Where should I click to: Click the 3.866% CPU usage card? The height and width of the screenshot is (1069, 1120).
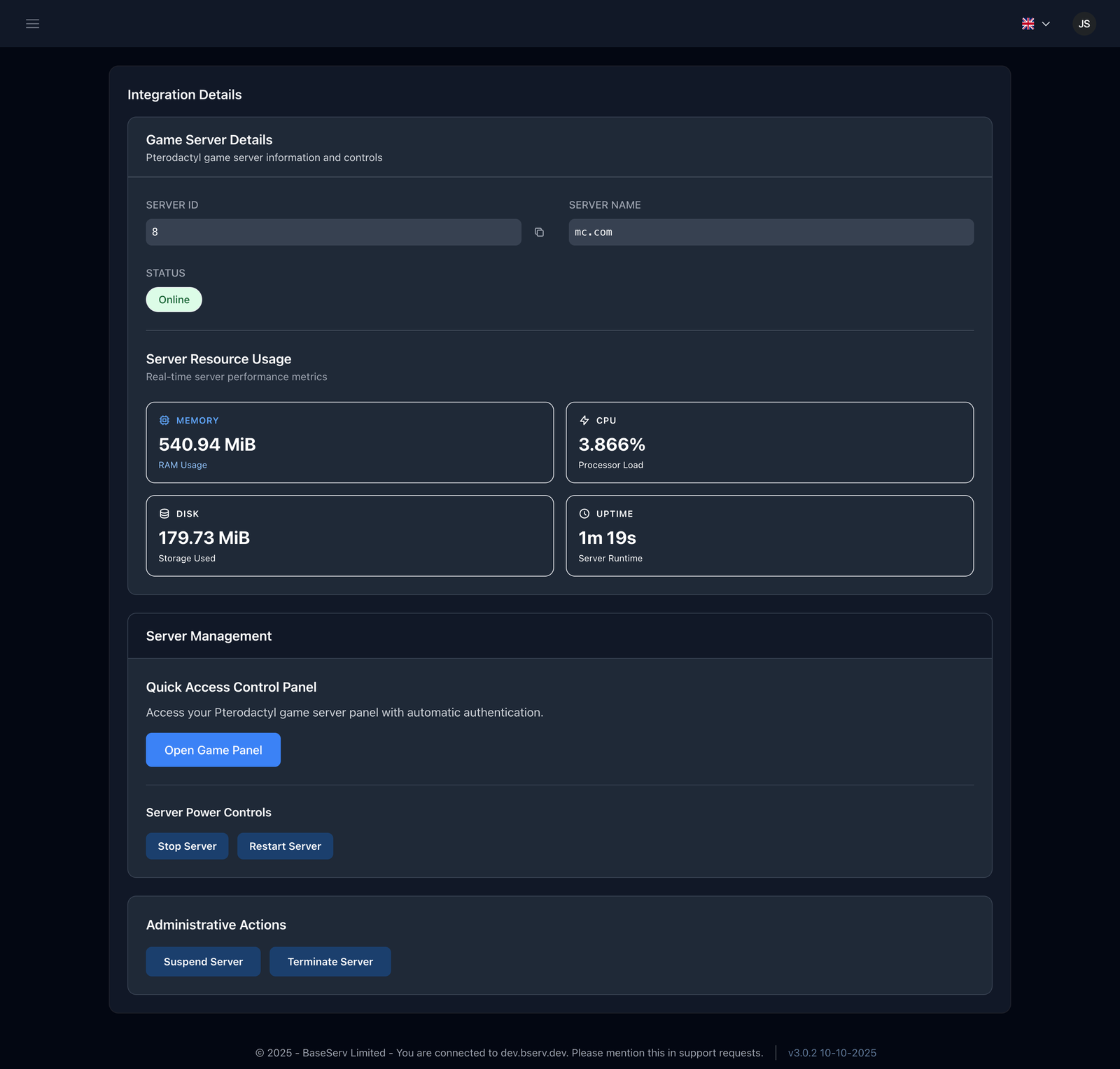point(769,442)
